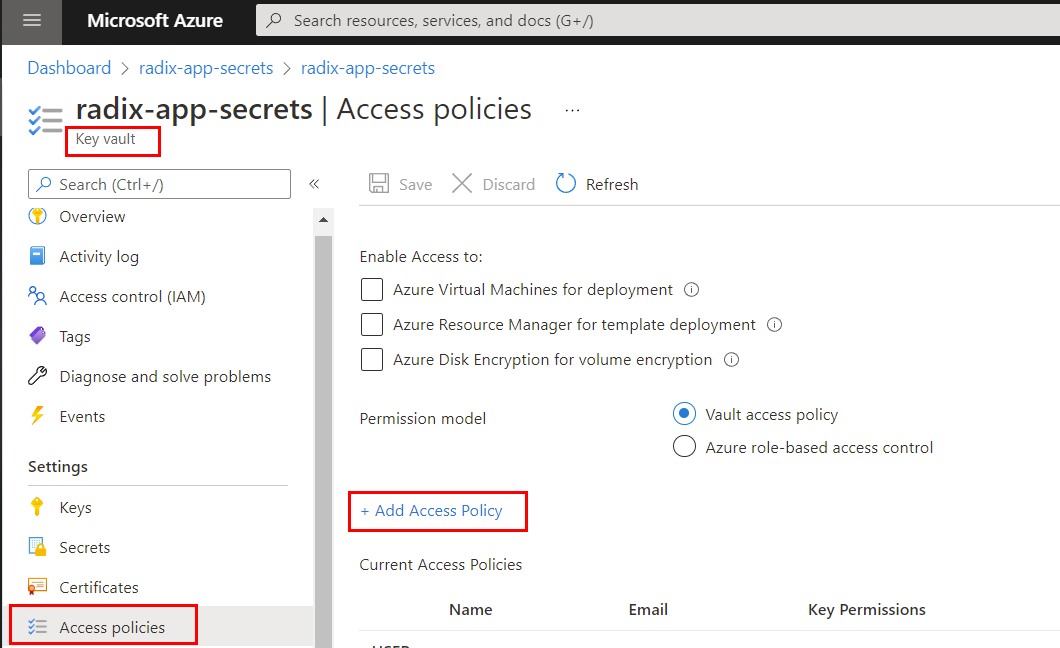The height and width of the screenshot is (648, 1060).
Task: Open the portal hamburger menu
Action: (x=31, y=22)
